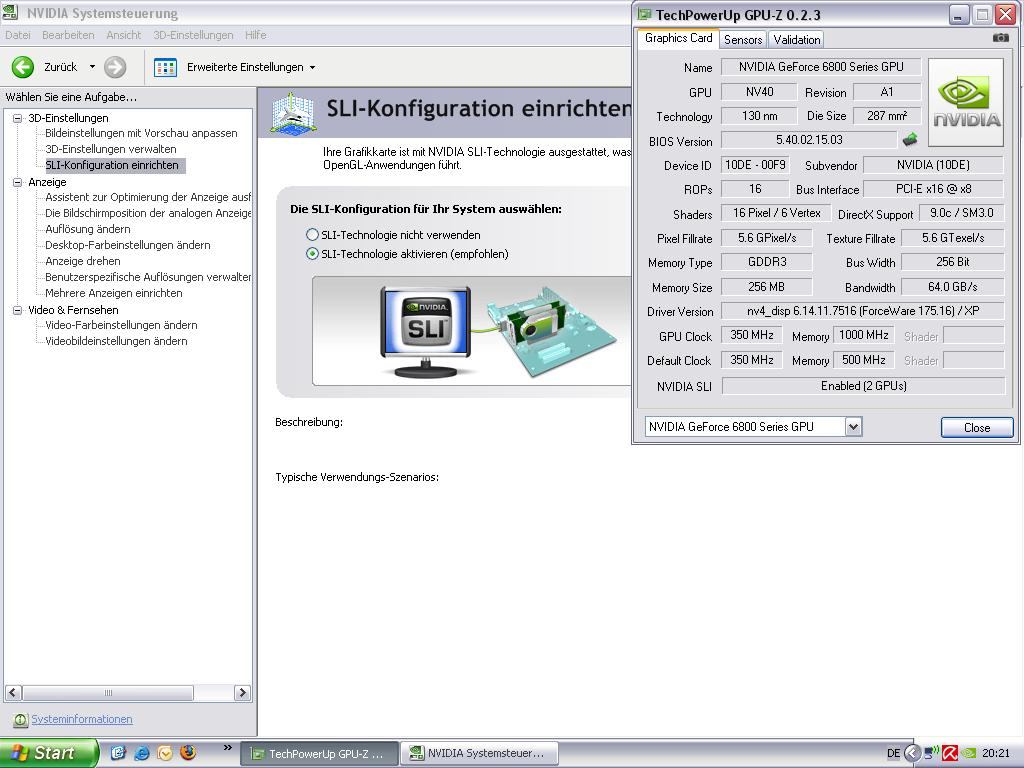1024x768 pixels.
Task: Collapse the Anzeige tree node
Action: coord(18,182)
